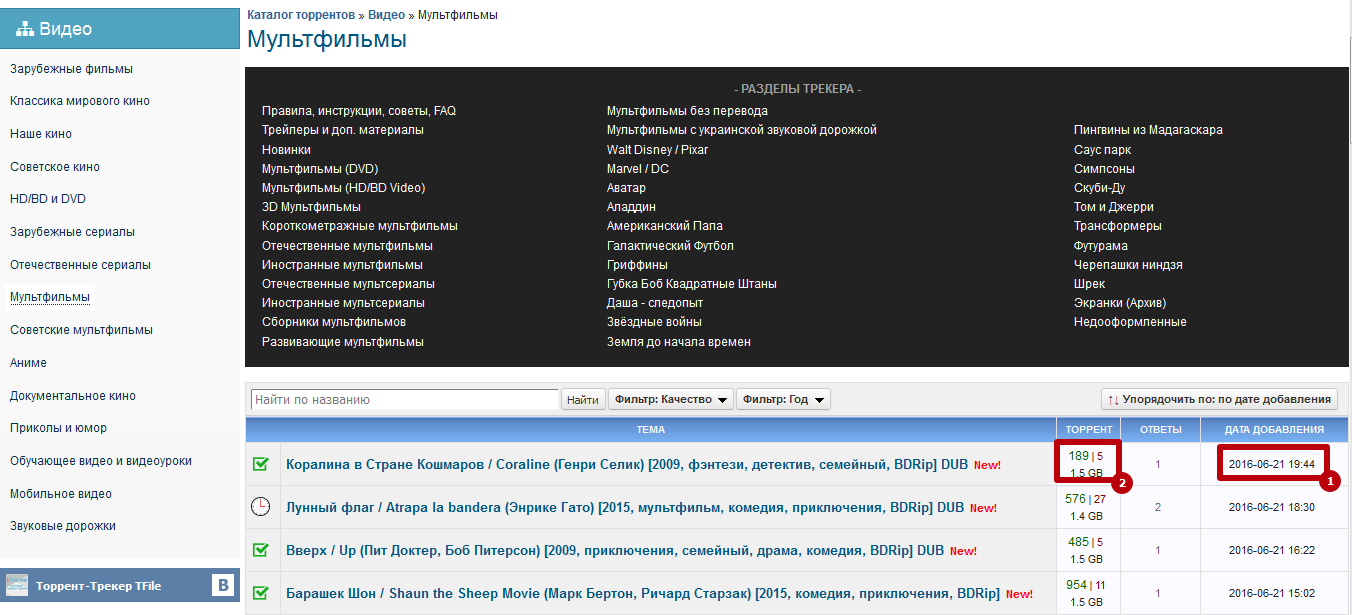Screen dimensions: 1352x615
Task: Open Правила, инструкции, советы, FAQ
Action: [359, 111]
